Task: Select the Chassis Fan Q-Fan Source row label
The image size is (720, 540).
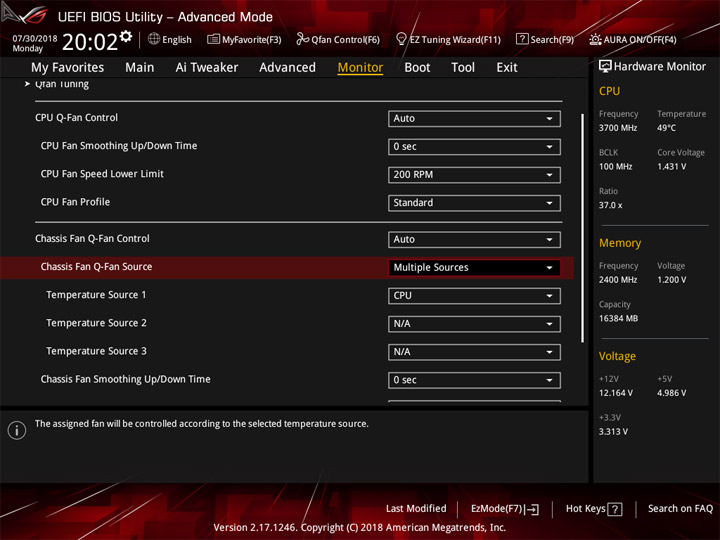Action: (x=96, y=267)
